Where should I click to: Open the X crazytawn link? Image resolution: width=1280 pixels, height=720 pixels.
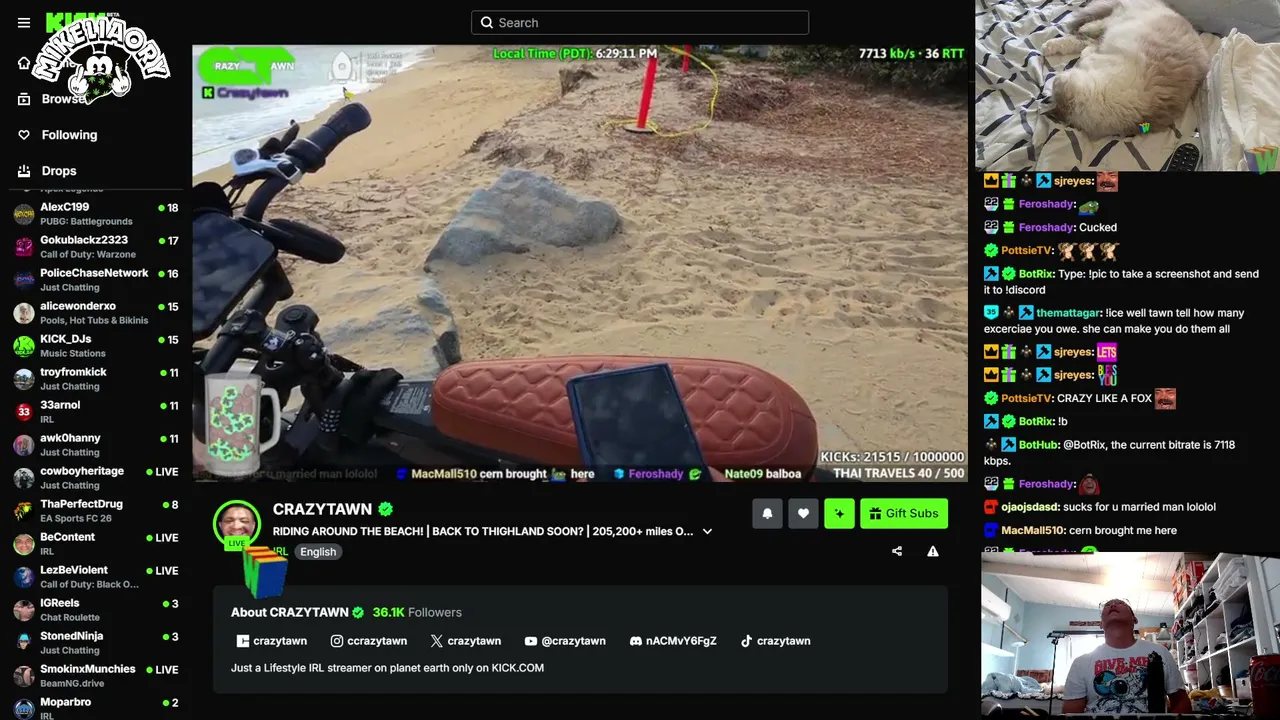coord(466,641)
